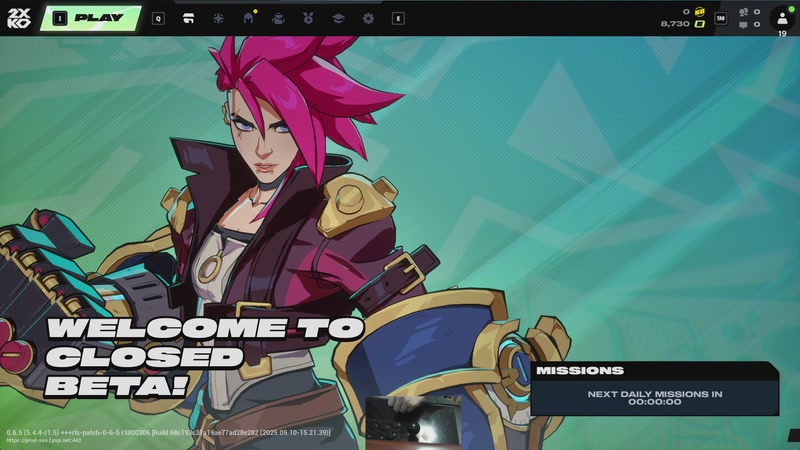The width and height of the screenshot is (800, 450).
Task: Click the prod-sea server URL text
Action: click(44, 440)
